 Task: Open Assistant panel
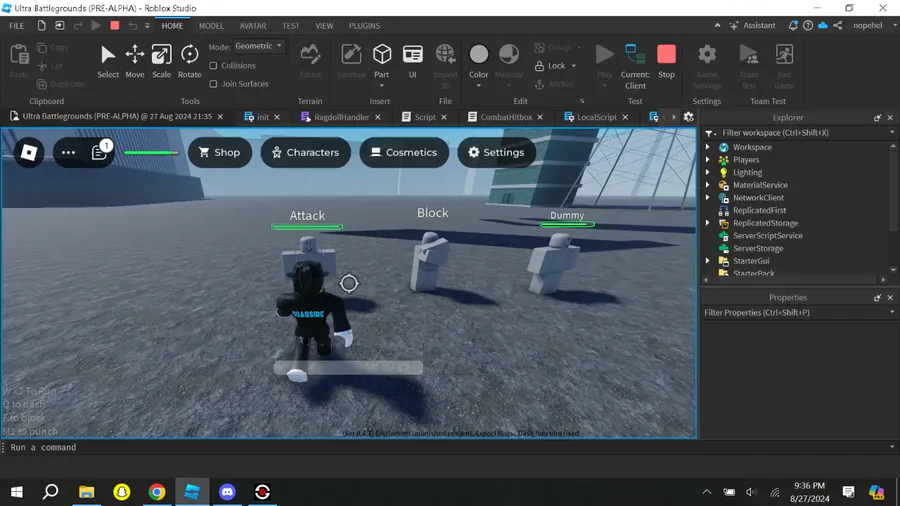752,25
